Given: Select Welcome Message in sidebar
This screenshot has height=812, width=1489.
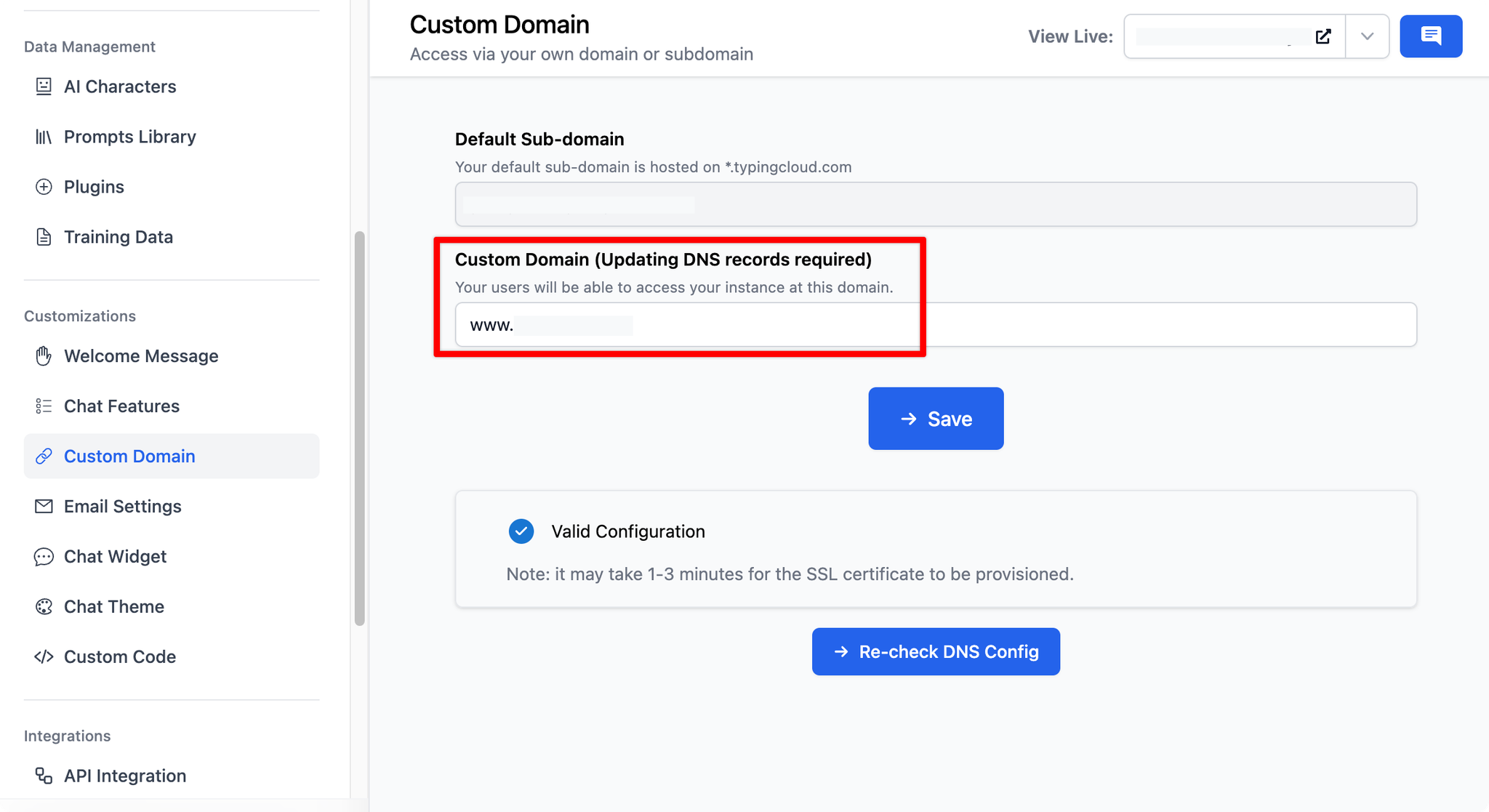Looking at the screenshot, I should coord(172,356).
